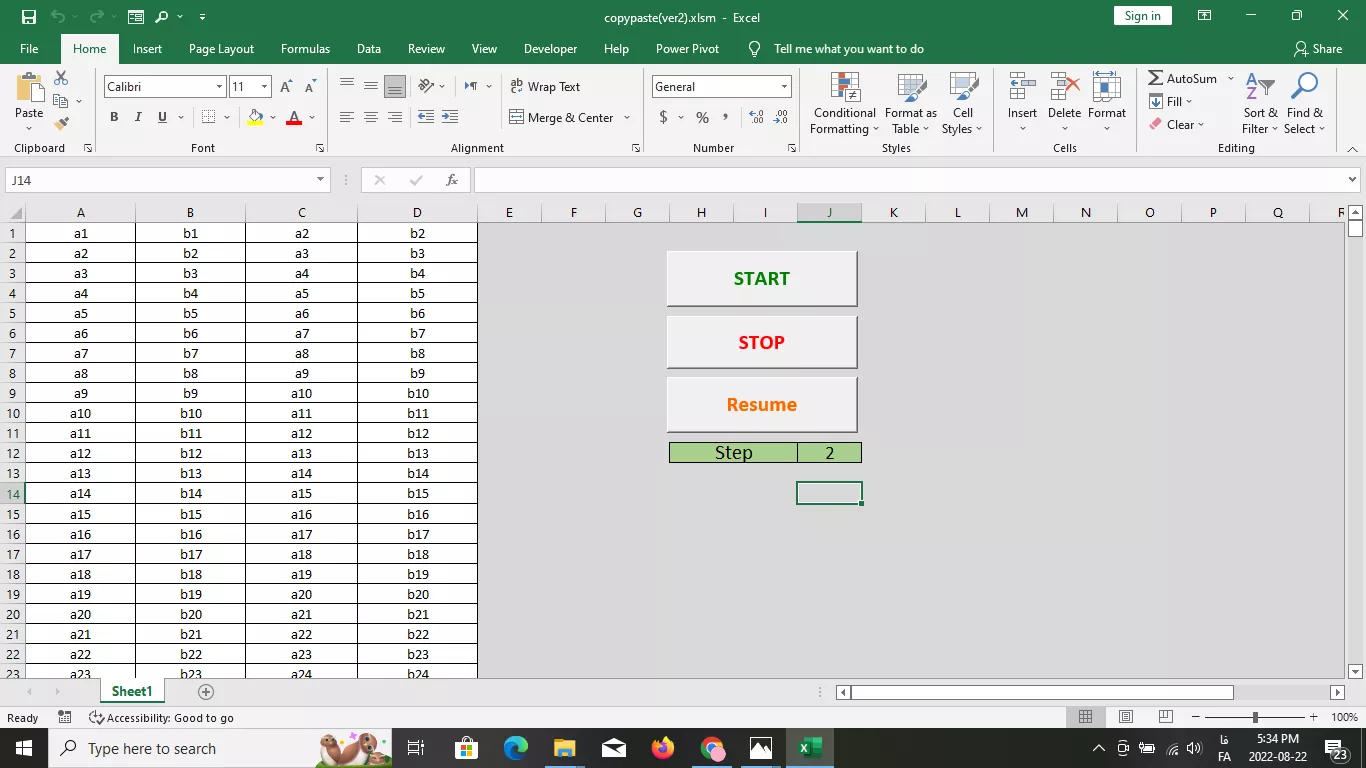Image resolution: width=1366 pixels, height=768 pixels.
Task: Toggle Italic text formatting
Action: point(138,117)
